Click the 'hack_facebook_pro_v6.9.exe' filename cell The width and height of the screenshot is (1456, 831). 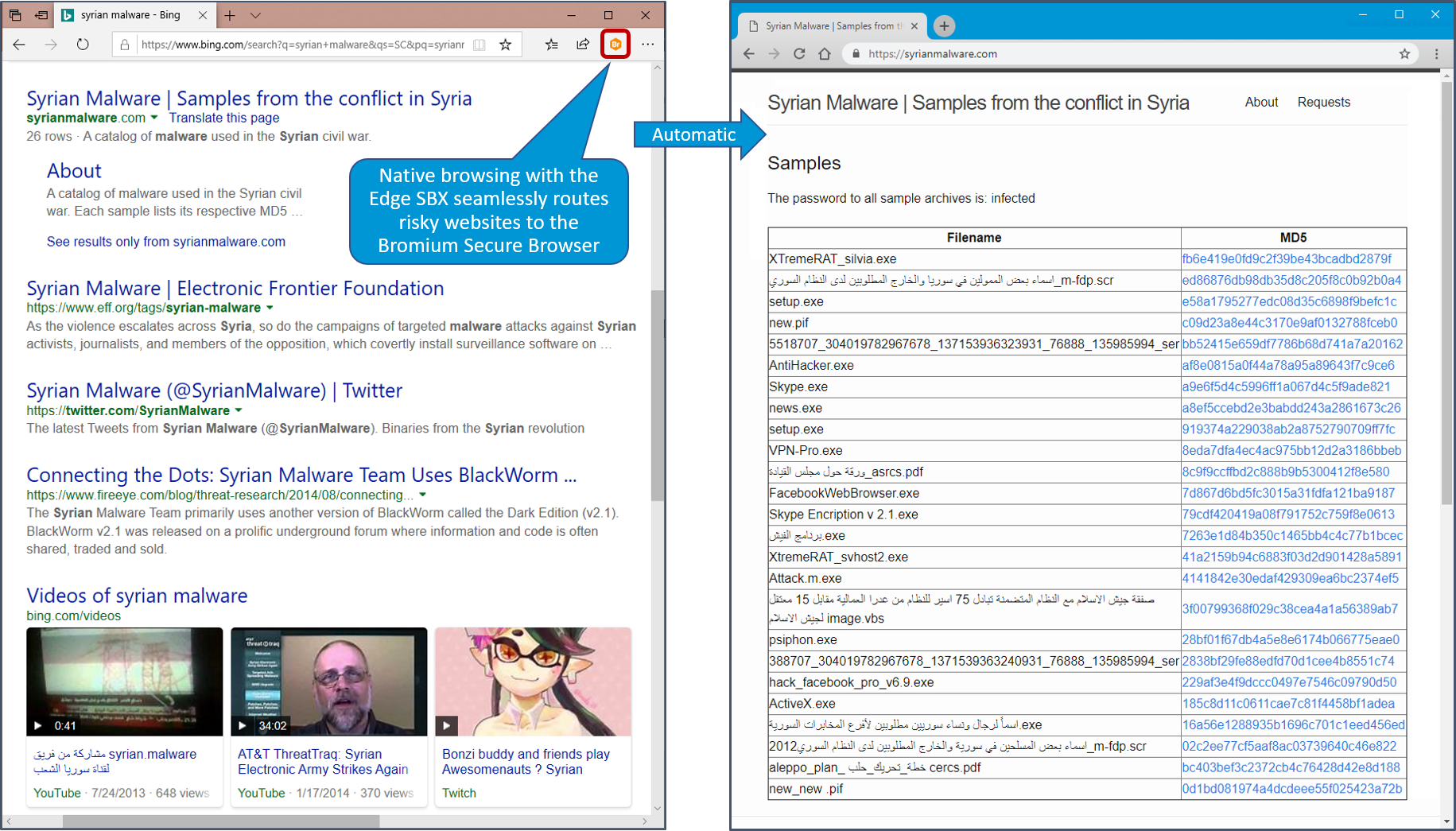974,682
